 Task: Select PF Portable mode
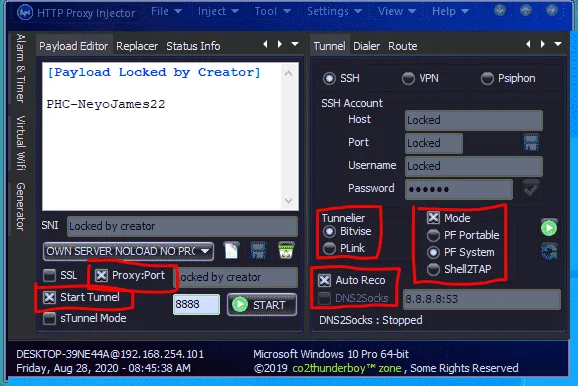pyautogui.click(x=433, y=235)
